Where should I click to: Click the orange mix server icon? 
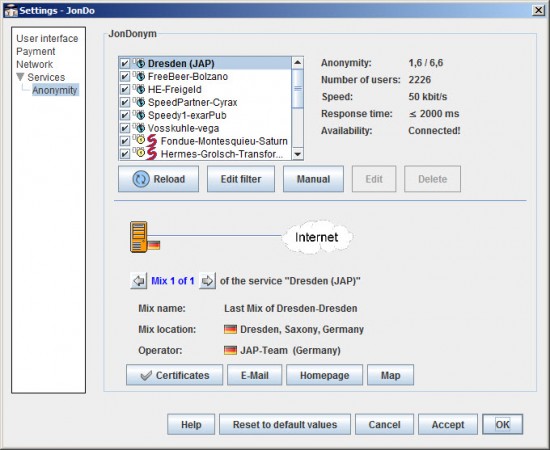tap(139, 237)
